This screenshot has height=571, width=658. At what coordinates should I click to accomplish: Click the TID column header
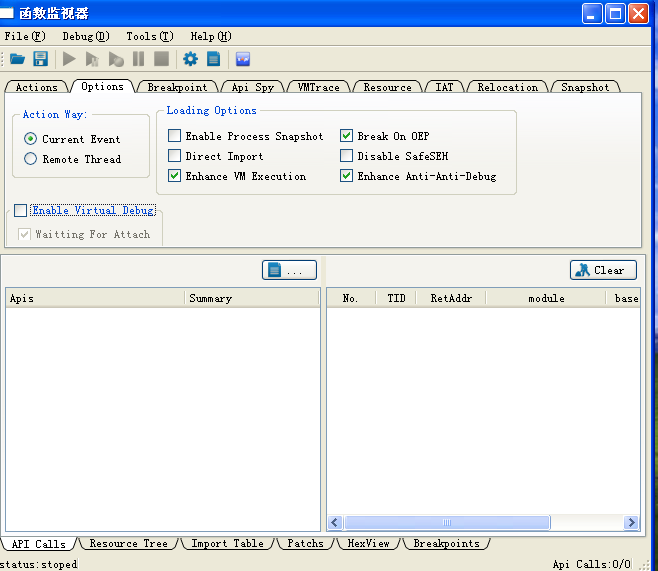pos(396,298)
